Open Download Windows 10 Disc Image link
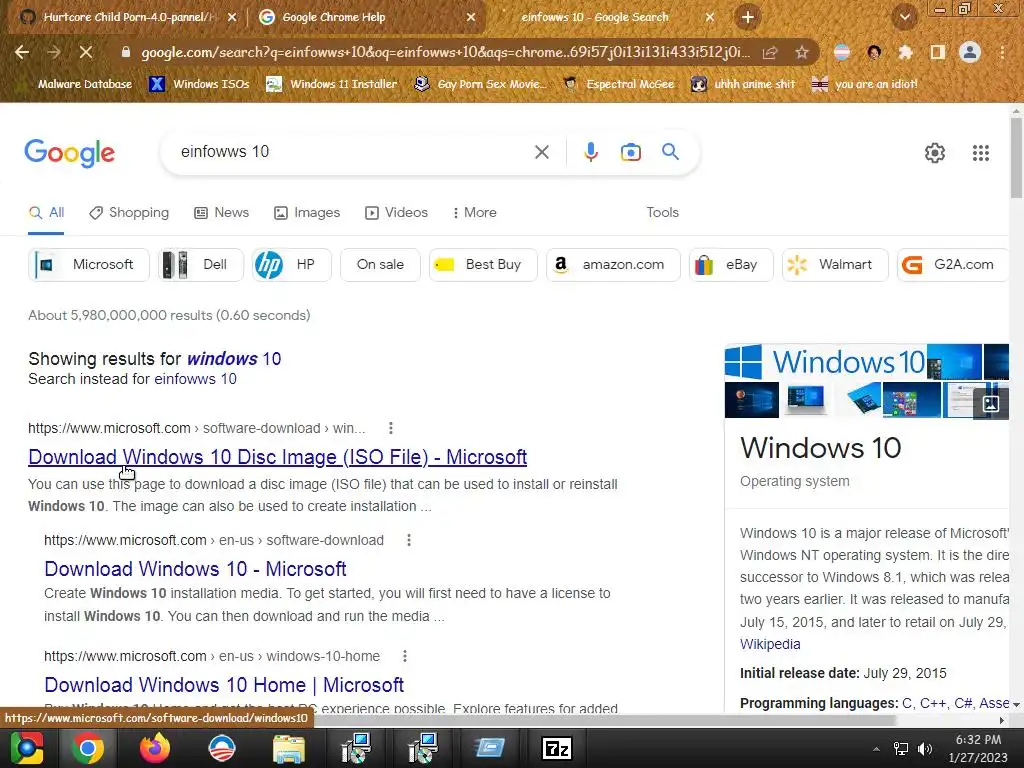This screenshot has height=768, width=1024. click(x=278, y=457)
